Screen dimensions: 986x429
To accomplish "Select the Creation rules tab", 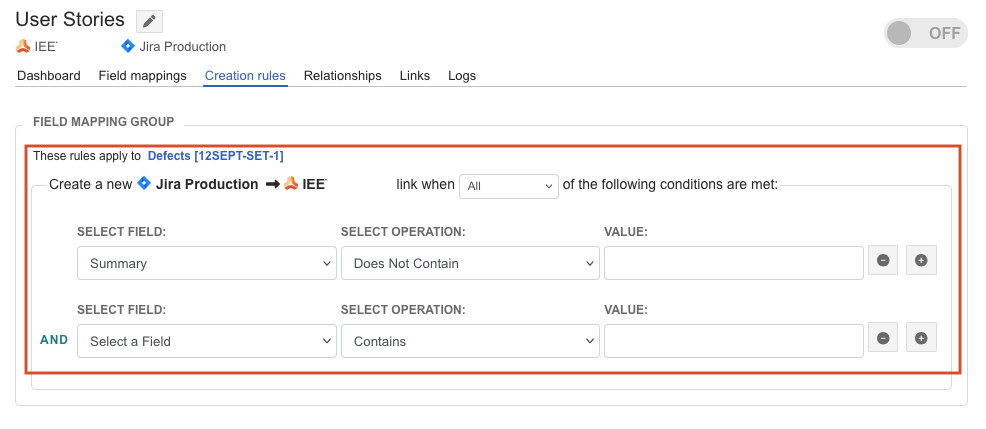I will (245, 75).
